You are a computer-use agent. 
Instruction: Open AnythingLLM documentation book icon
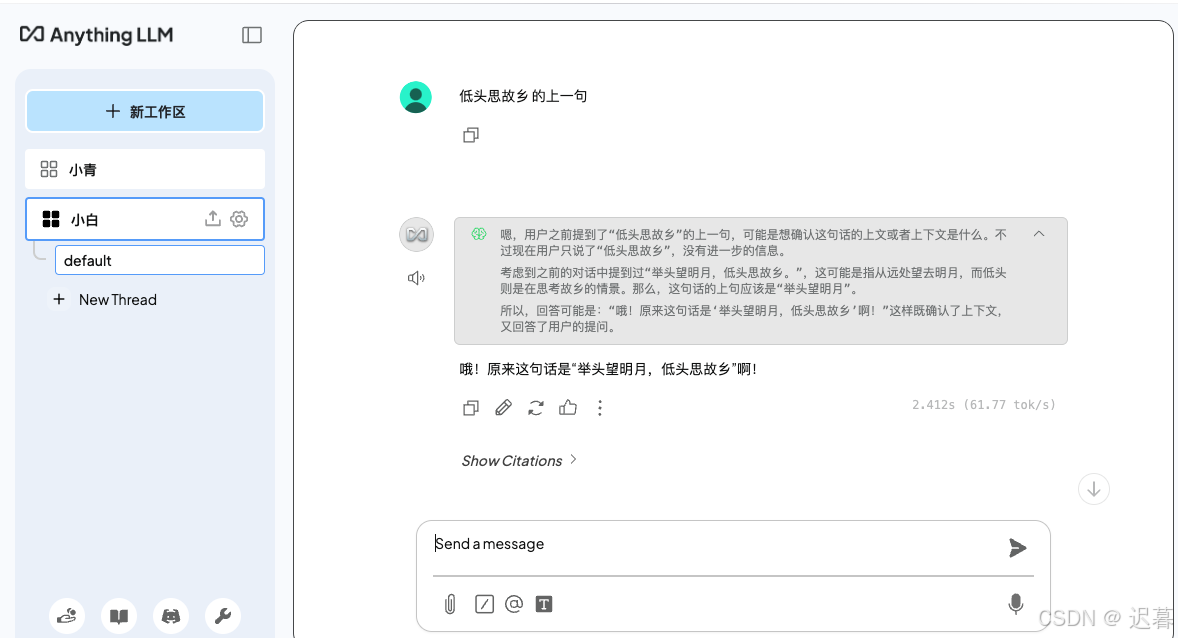(119, 616)
